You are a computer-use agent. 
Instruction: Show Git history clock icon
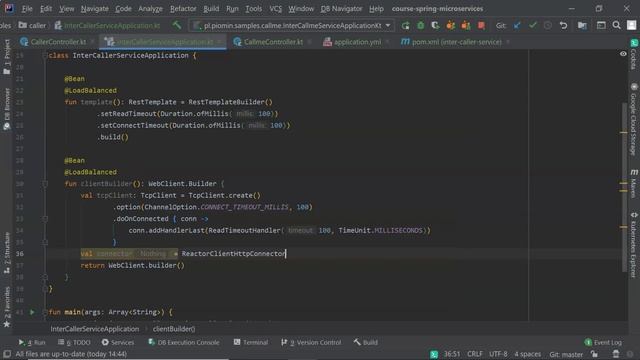coord(548,26)
